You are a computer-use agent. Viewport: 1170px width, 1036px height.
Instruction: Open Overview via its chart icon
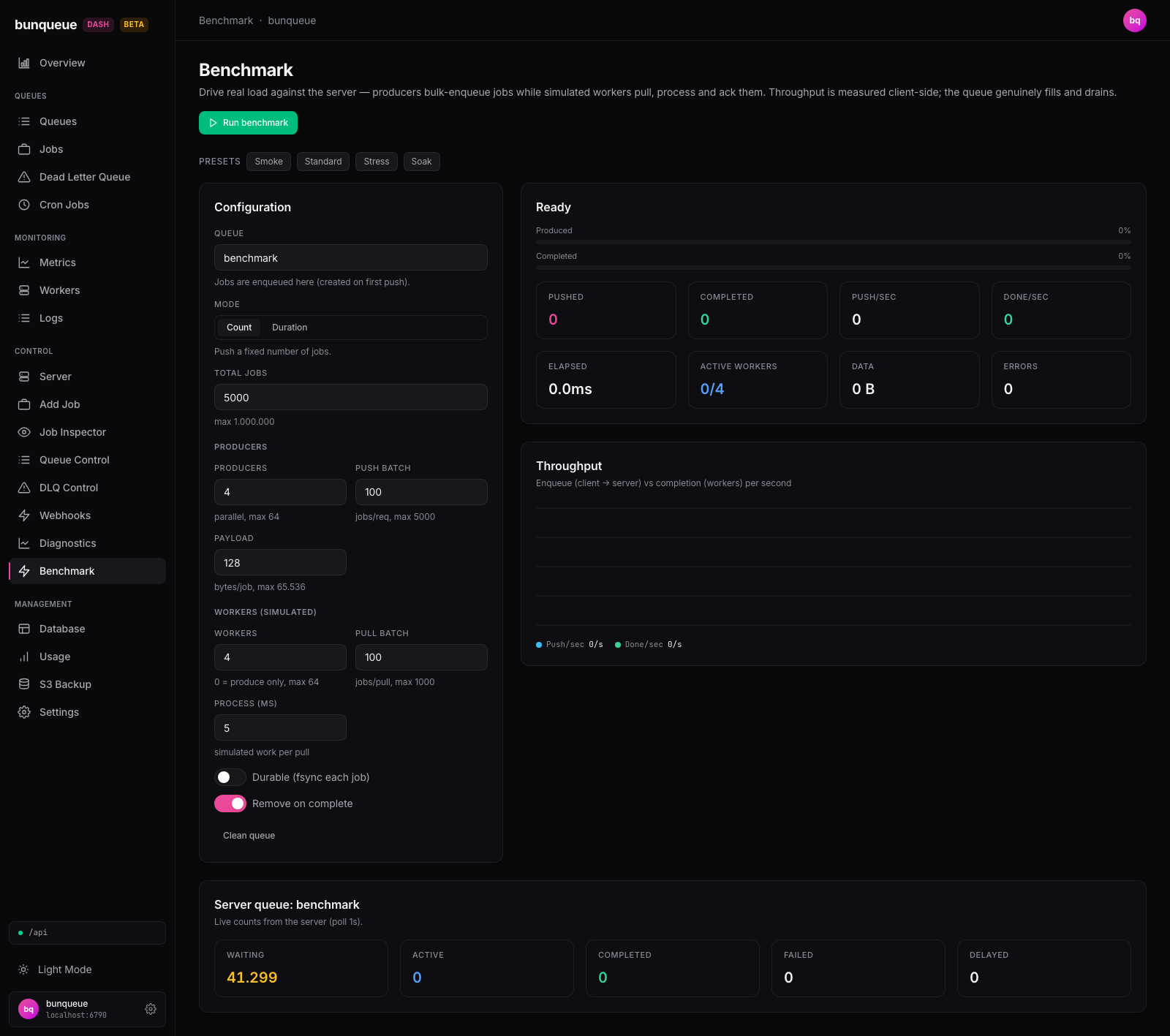coord(24,63)
